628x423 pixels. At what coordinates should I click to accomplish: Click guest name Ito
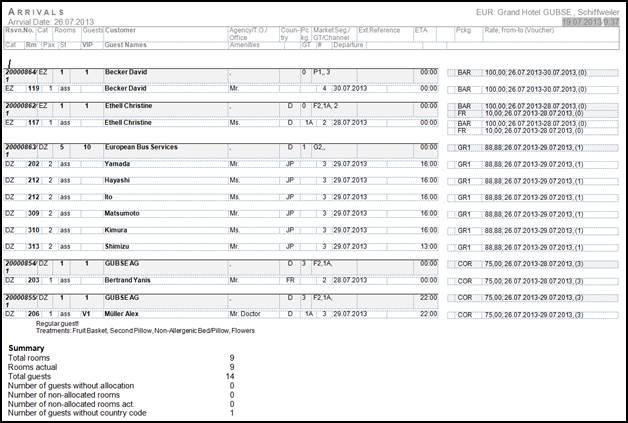point(108,197)
